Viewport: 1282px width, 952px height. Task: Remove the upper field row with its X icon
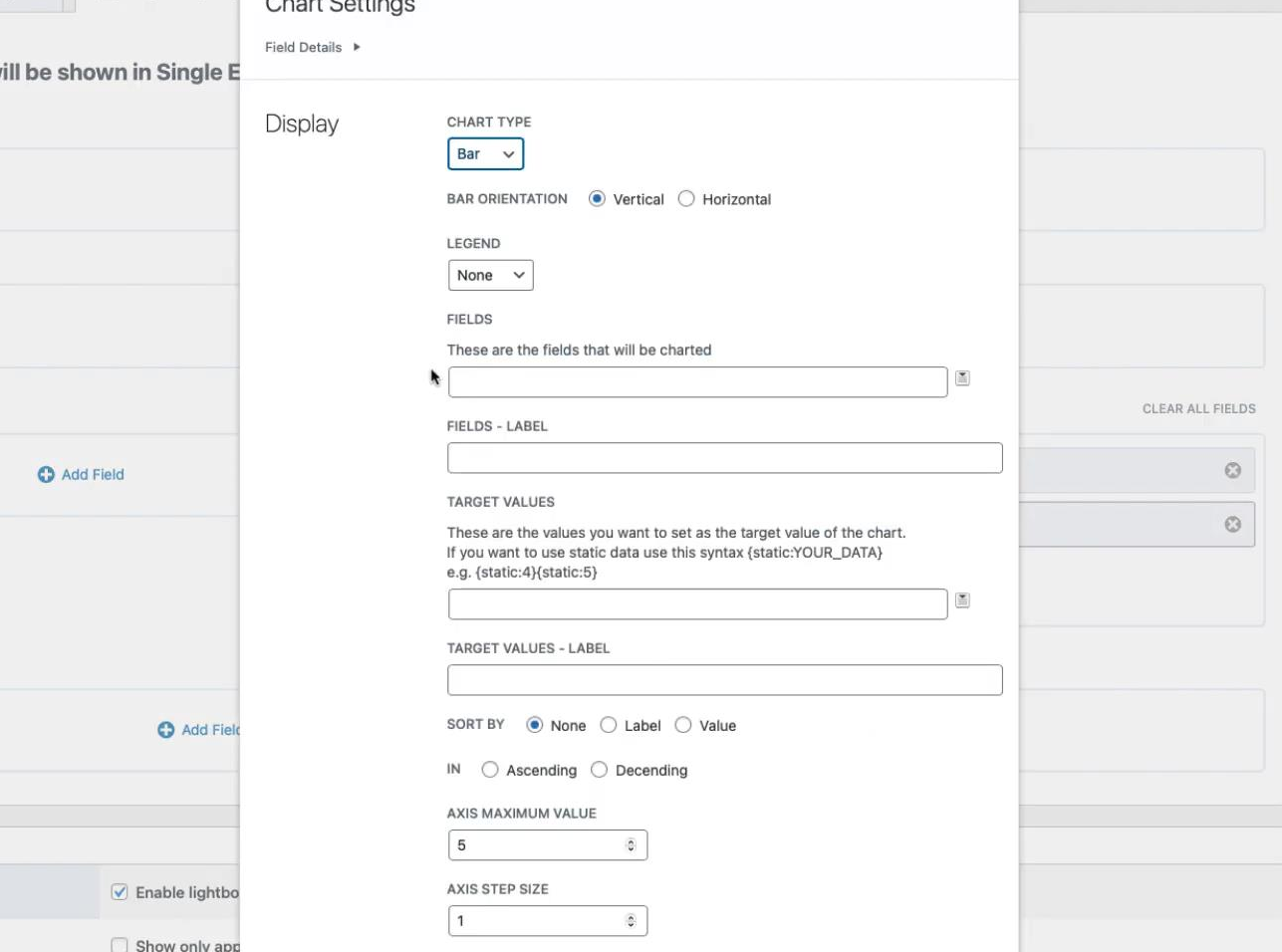point(1233,470)
